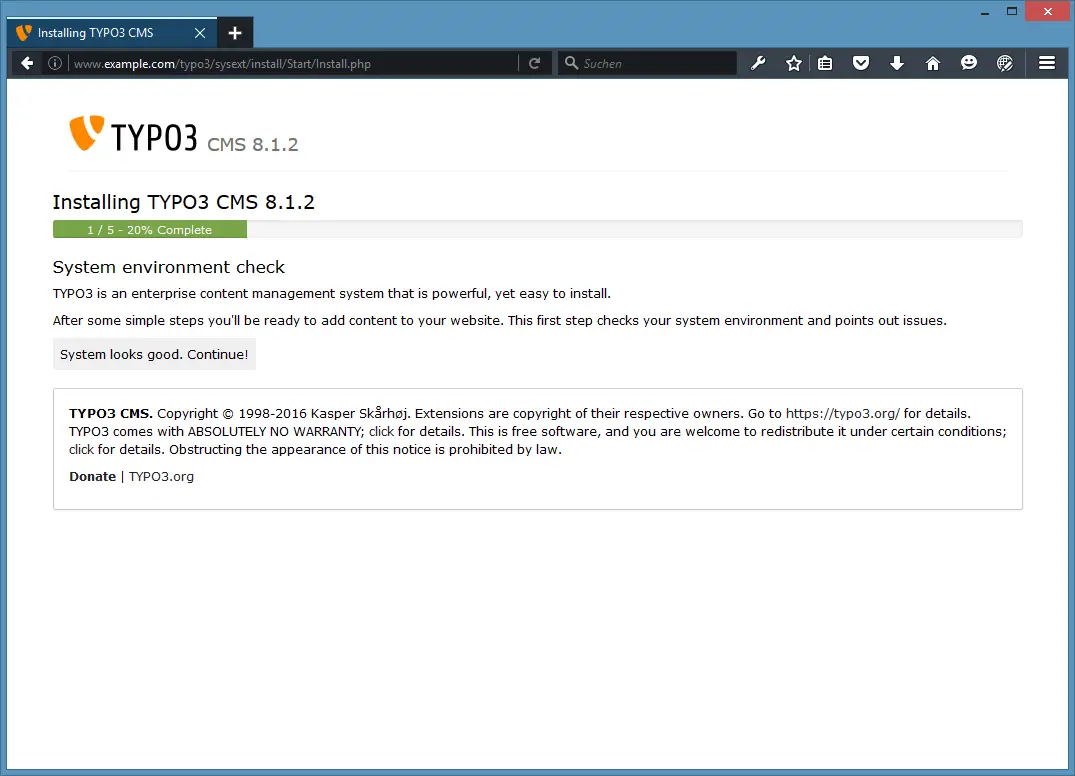Screen dimensions: 1075x776
Task: Click the CMS 8.1.2 version text
Action: point(253,145)
